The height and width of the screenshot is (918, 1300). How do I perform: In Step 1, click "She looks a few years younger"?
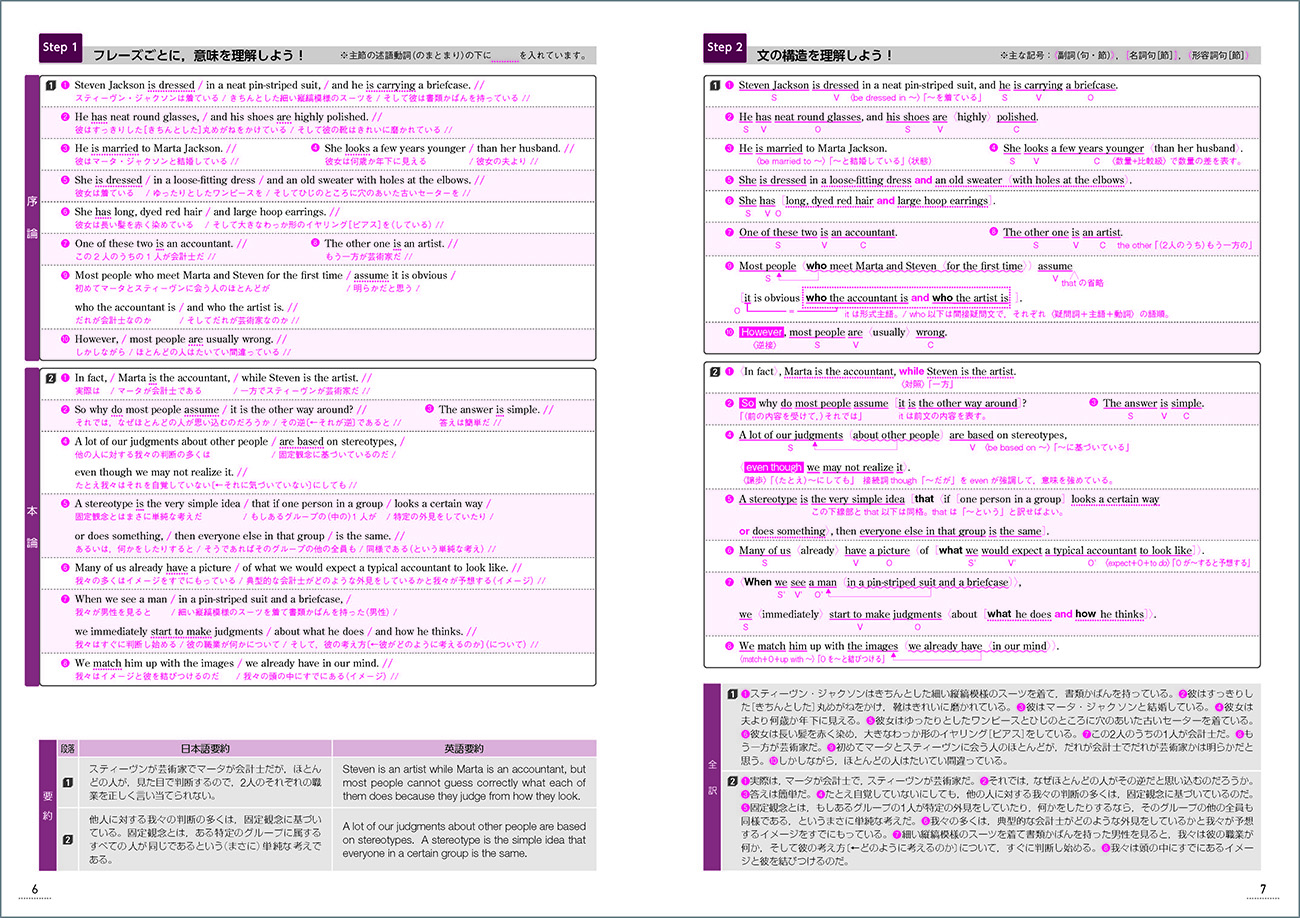[x=395, y=148]
